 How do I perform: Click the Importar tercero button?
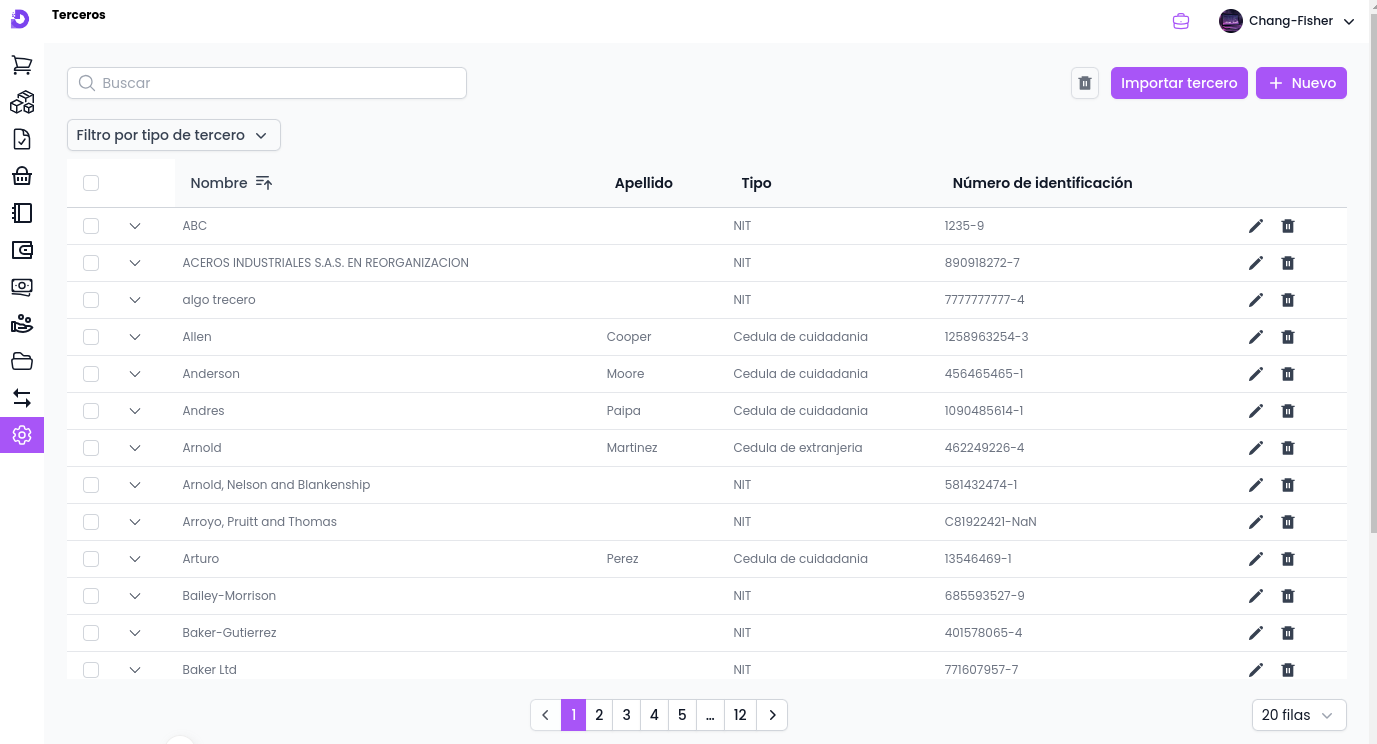pyautogui.click(x=1179, y=83)
